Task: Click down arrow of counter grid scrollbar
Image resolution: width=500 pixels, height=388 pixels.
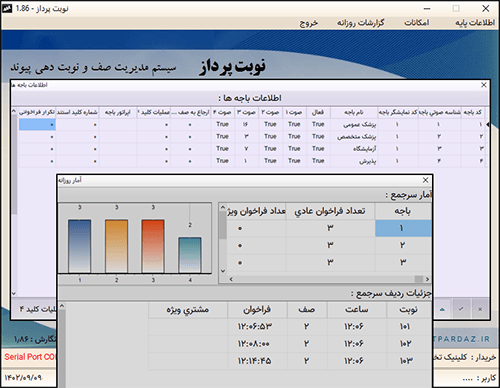Action: click(14, 293)
